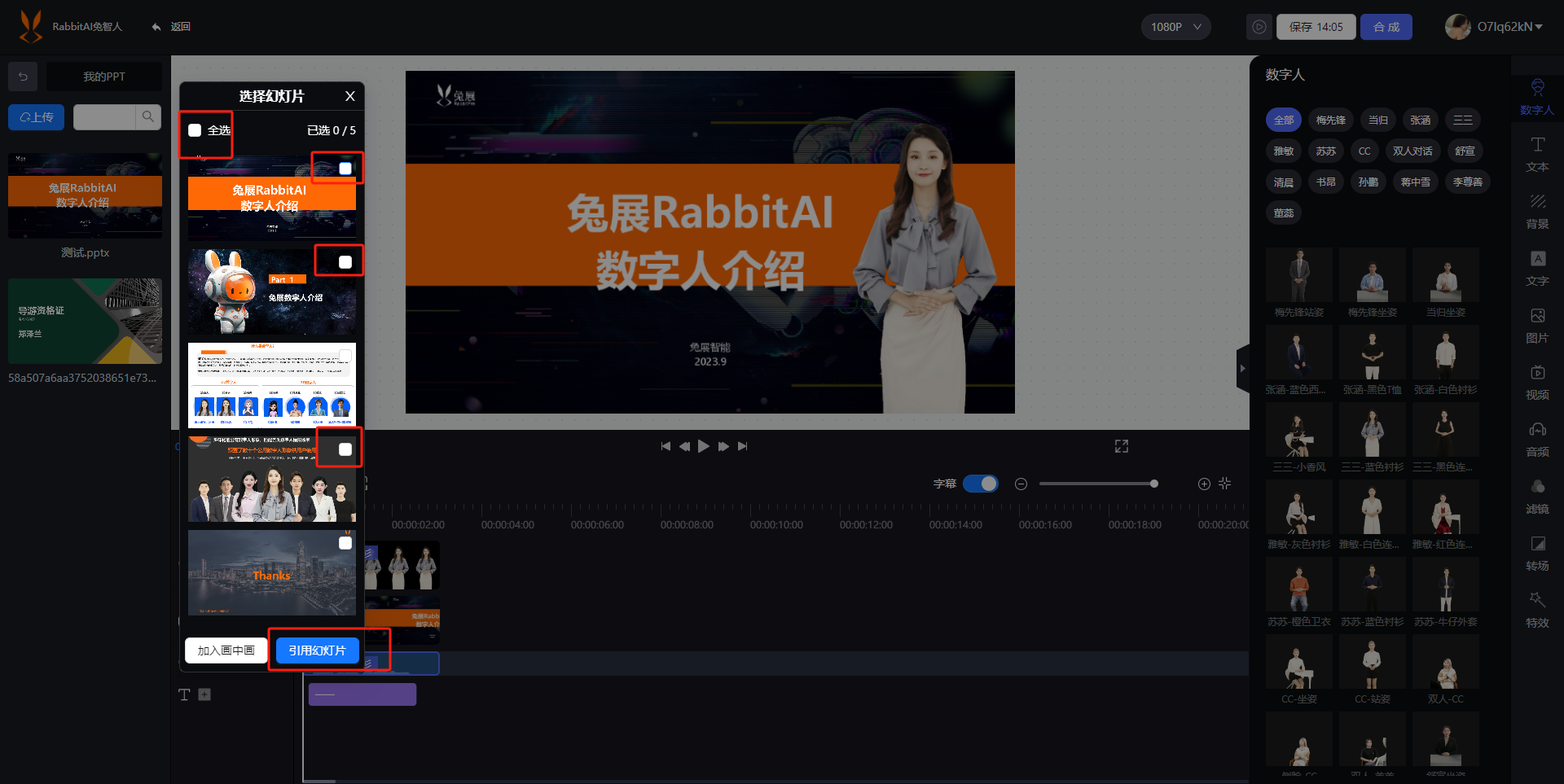
Task: Click the undo arrow beside 我的PPT
Action: tap(23, 77)
